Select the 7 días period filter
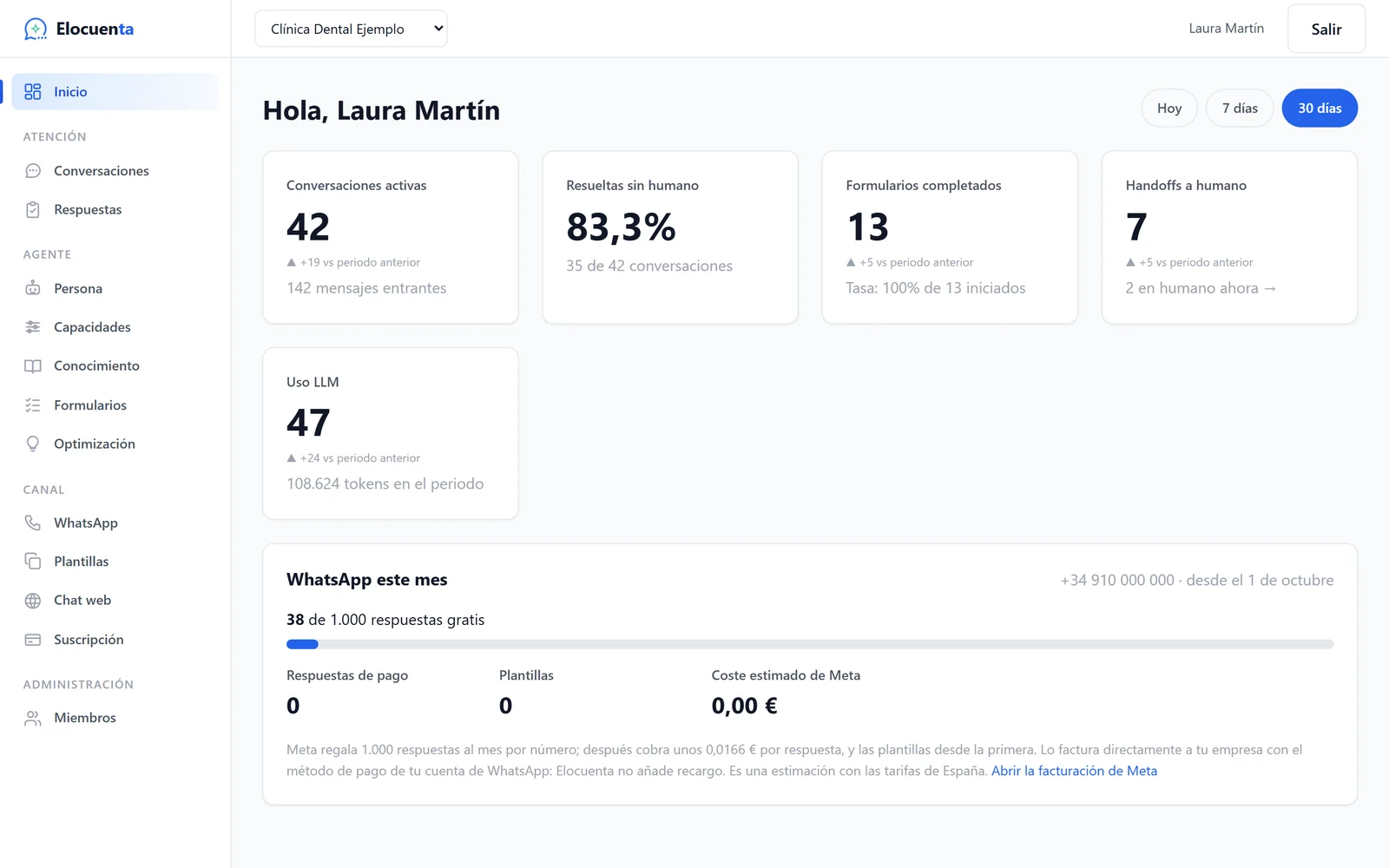Screen dimensions: 1389x868 1240,108
